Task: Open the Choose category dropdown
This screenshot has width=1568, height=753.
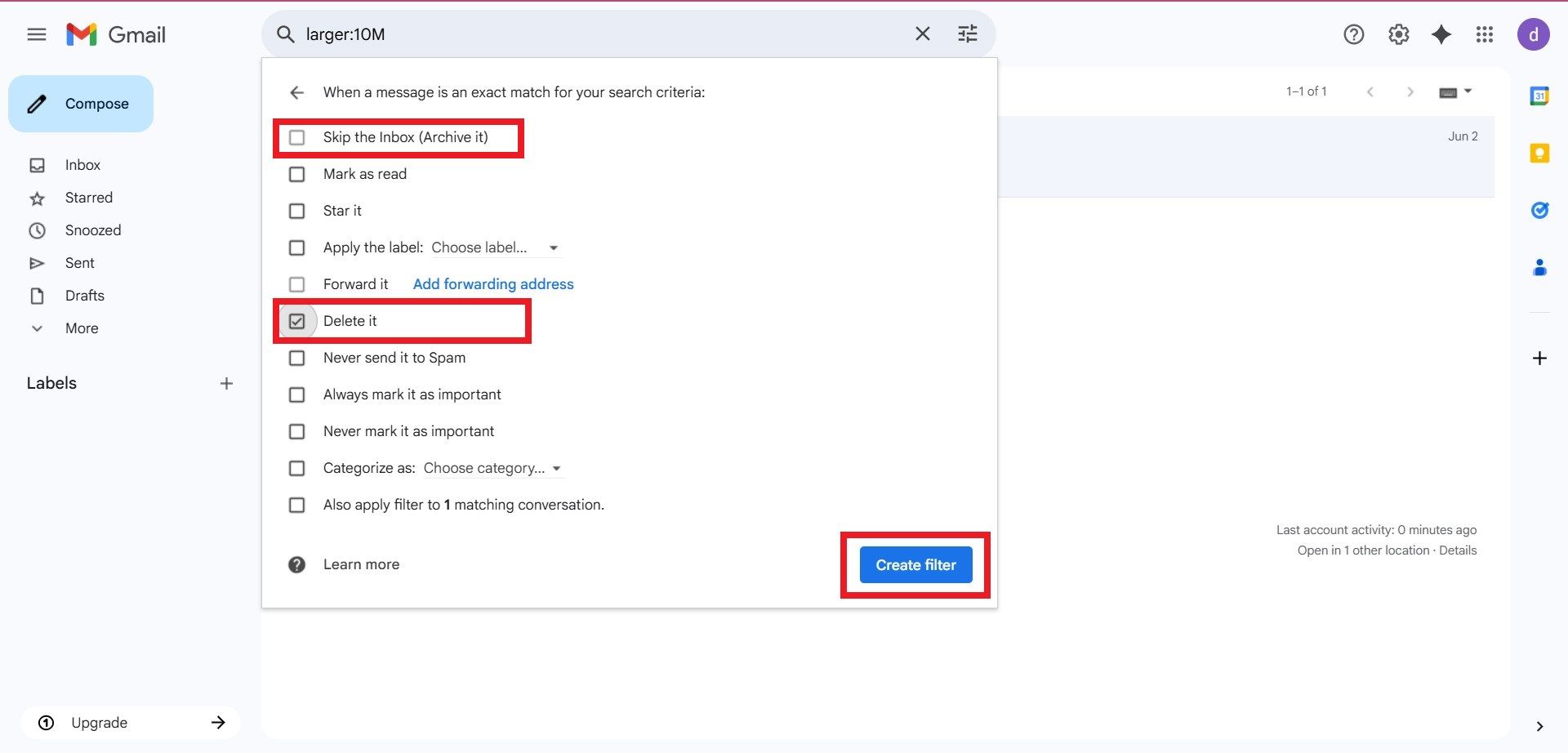Action: coord(492,469)
